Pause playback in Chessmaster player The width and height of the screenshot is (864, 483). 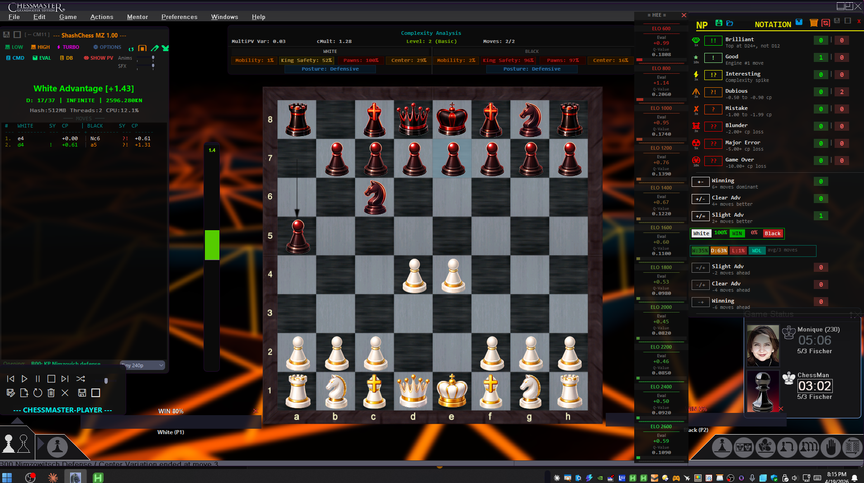[37, 379]
